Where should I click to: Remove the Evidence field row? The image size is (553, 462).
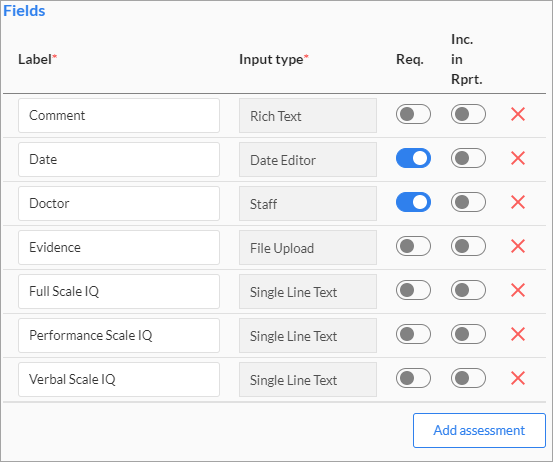click(518, 246)
